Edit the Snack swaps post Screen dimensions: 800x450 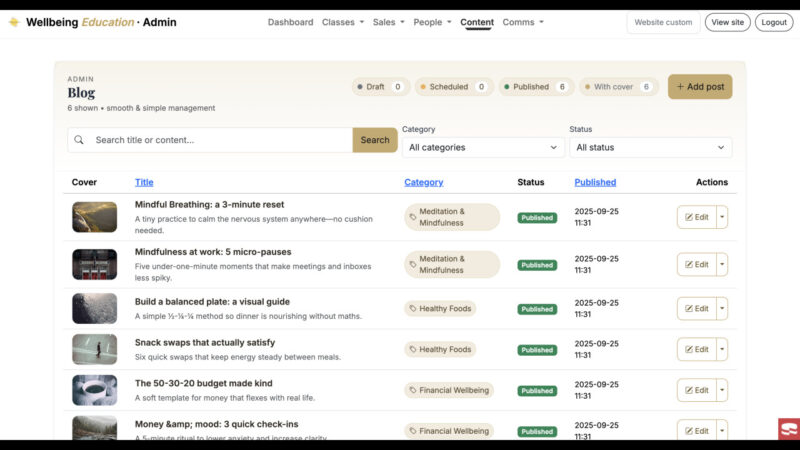point(696,349)
